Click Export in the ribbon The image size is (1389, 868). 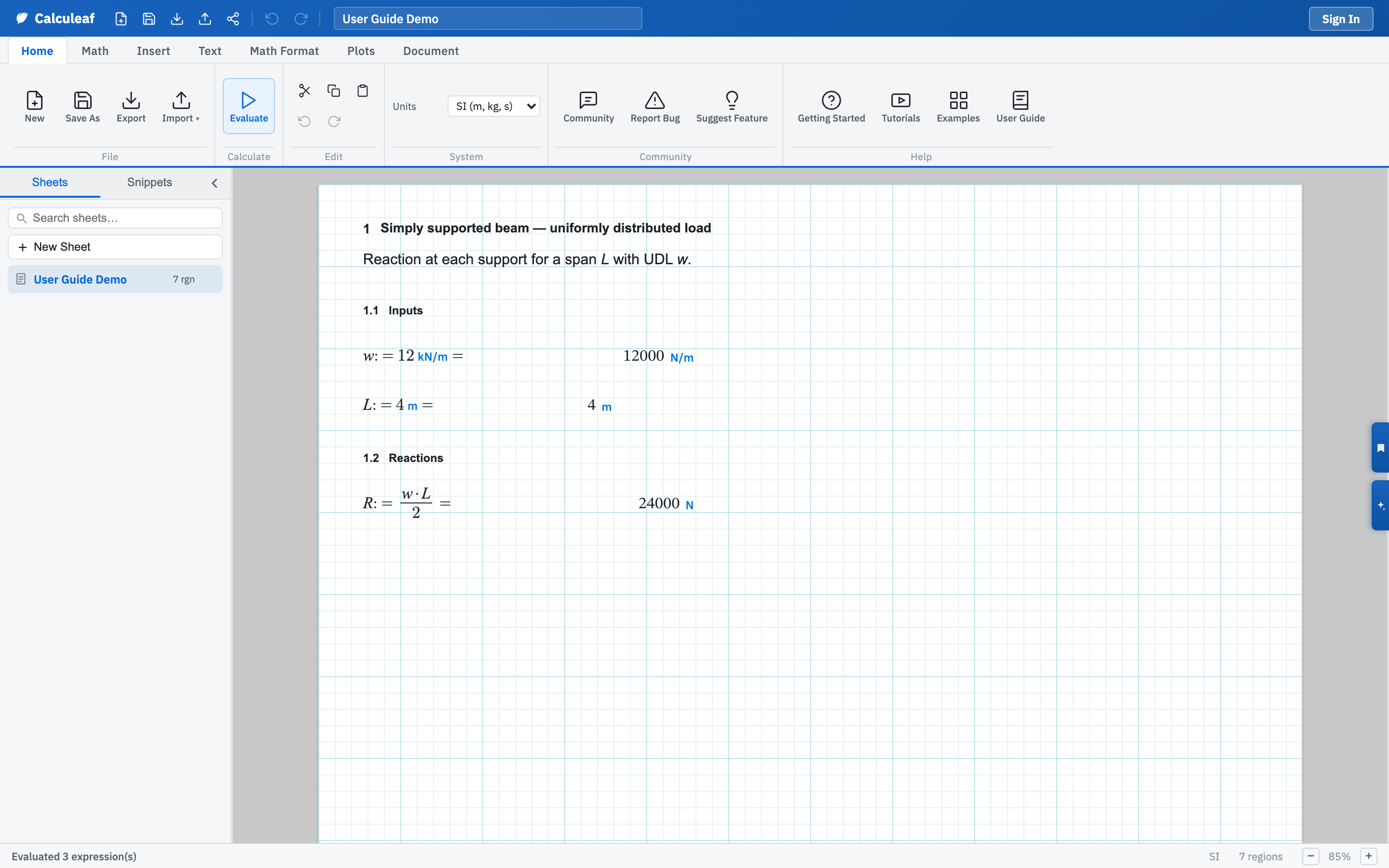pos(131,106)
